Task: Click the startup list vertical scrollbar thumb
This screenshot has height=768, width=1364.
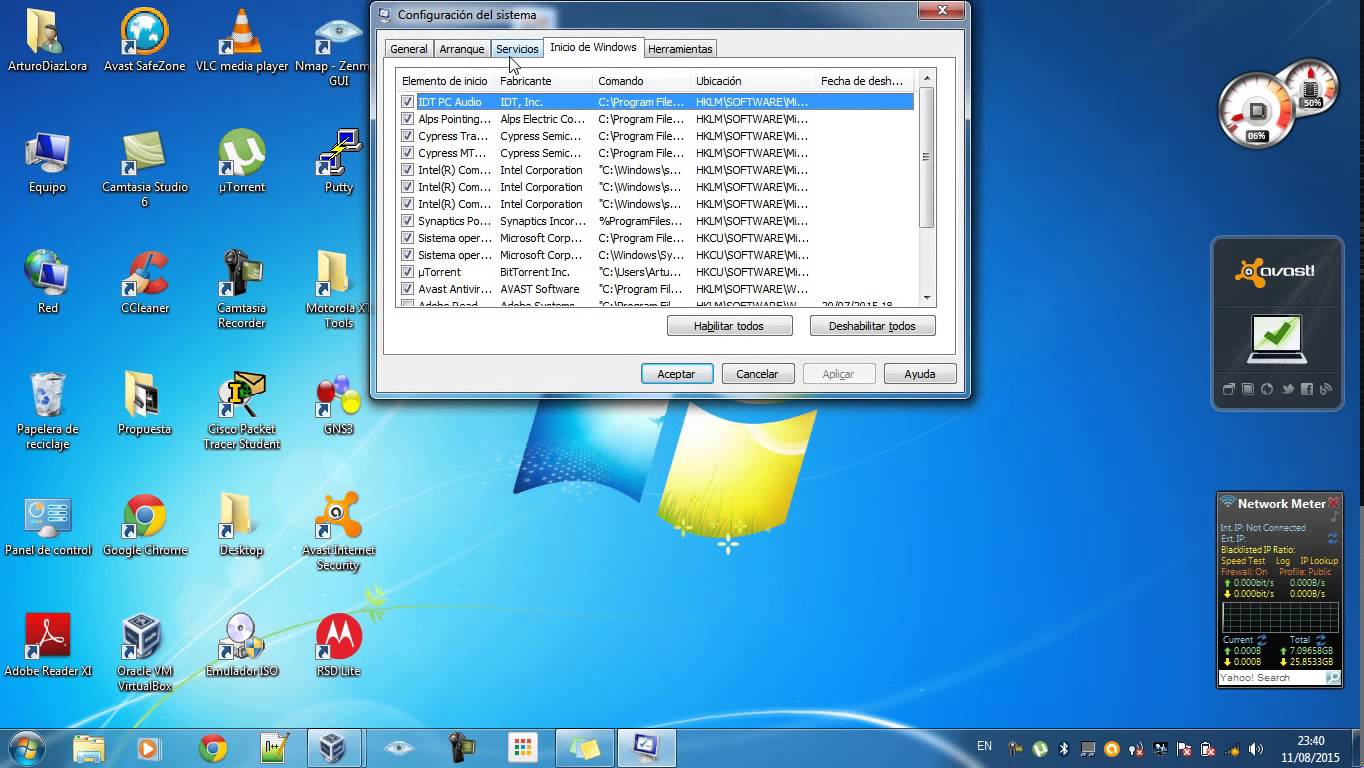Action: tap(927, 157)
